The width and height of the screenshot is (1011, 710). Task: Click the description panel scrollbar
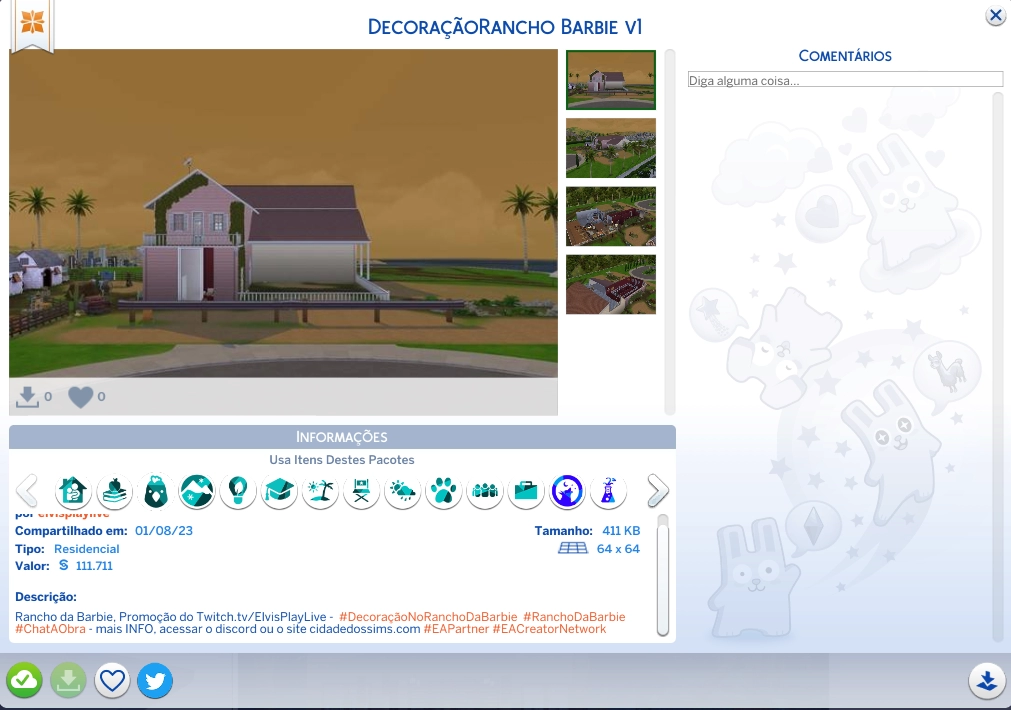(x=662, y=575)
